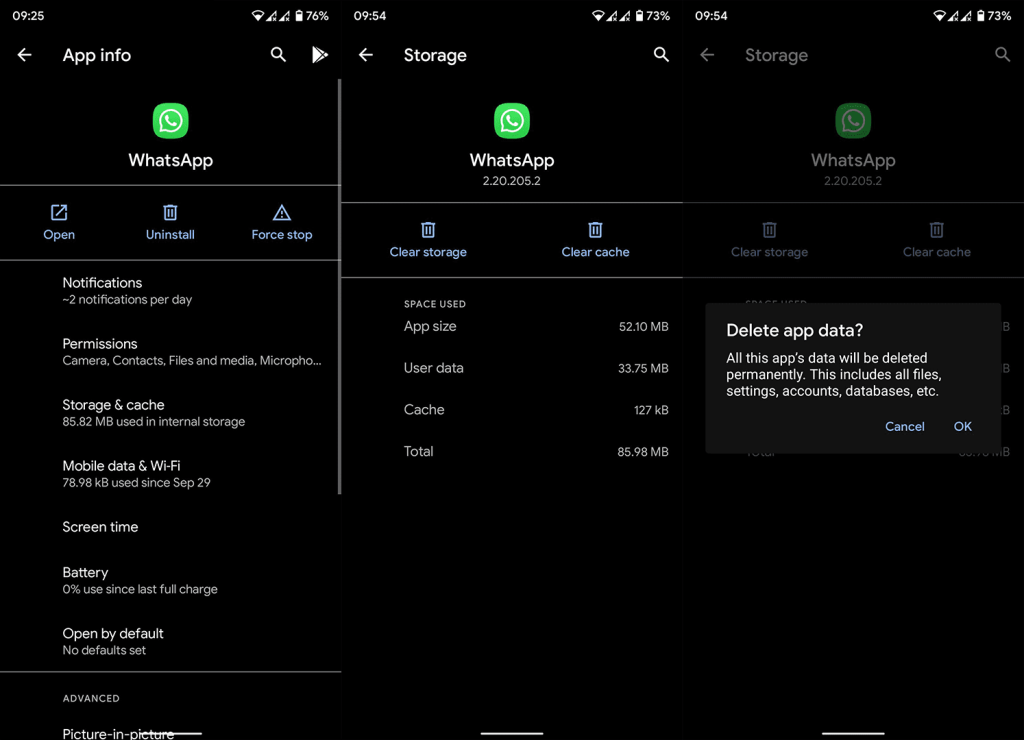Confirm deletion with OK button
Screen dimensions: 1024x740
[x=963, y=426]
